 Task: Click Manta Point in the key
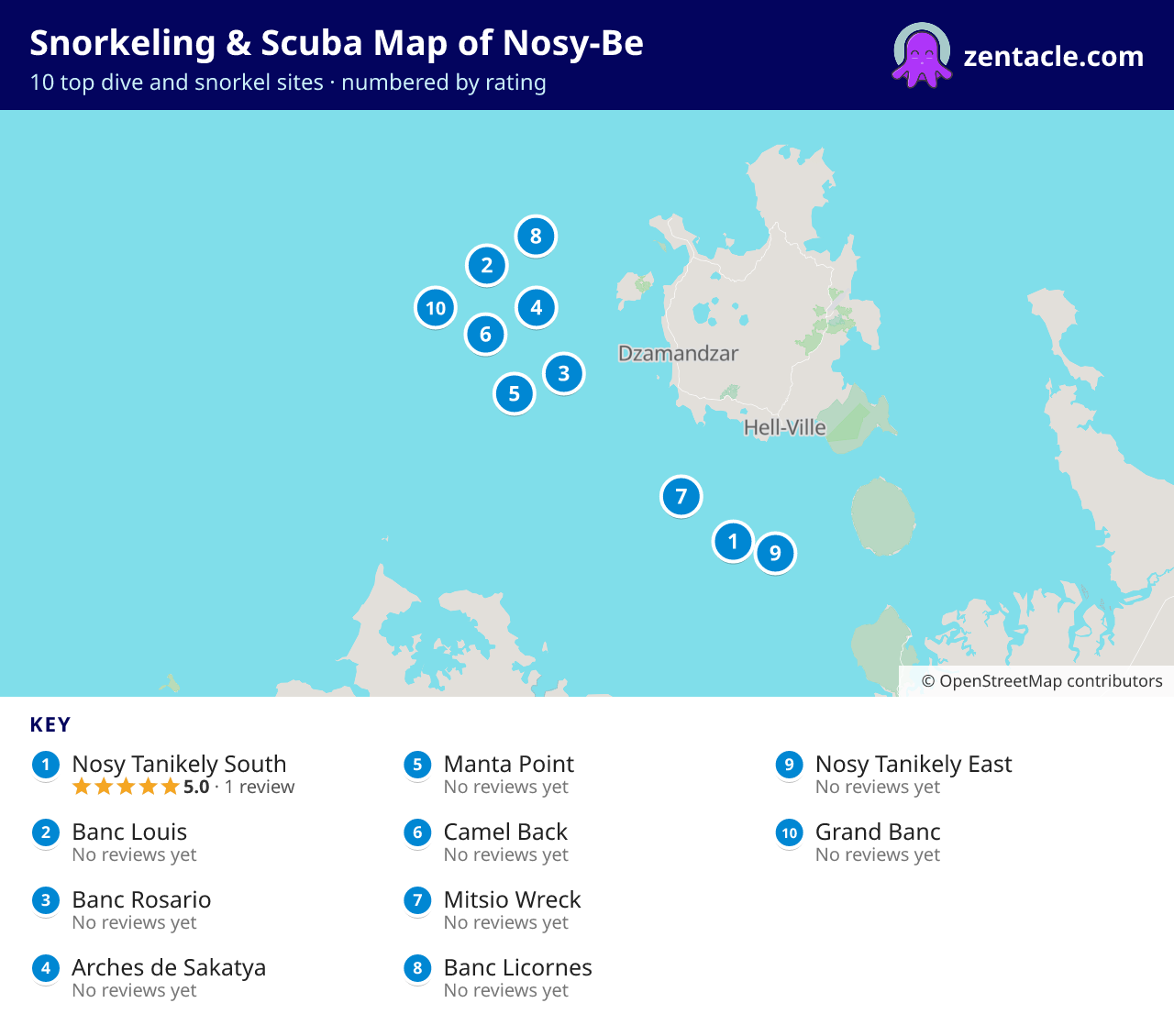508,764
